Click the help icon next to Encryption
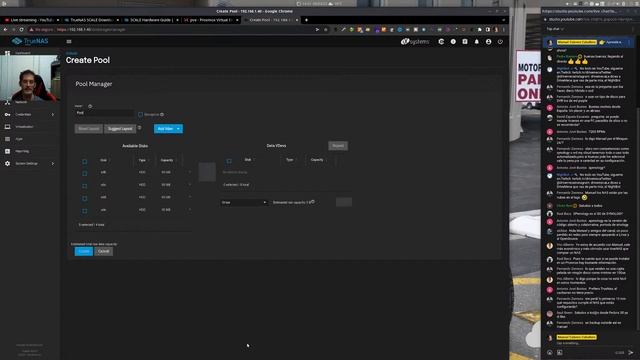 [162, 115]
